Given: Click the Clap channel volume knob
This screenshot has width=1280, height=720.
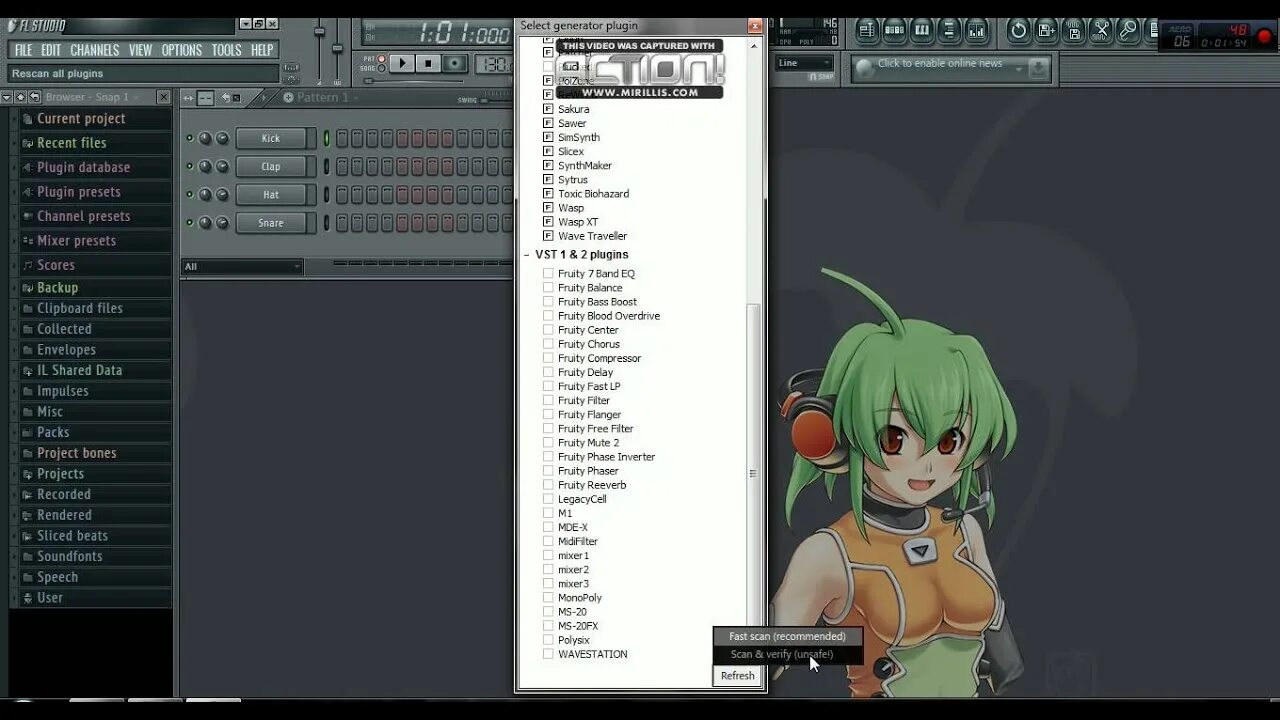Looking at the screenshot, I should [x=222, y=166].
